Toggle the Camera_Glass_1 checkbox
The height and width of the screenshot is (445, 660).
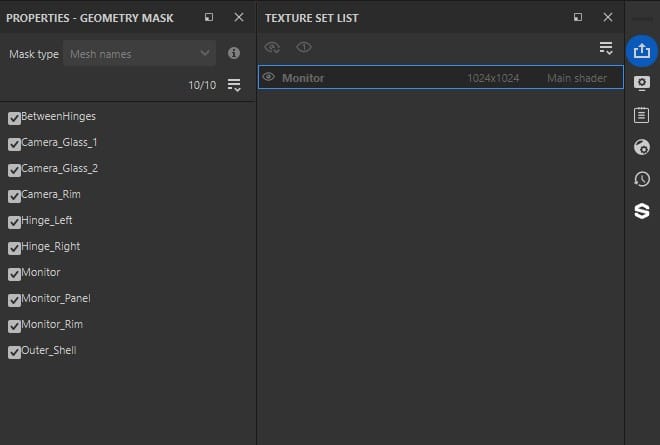[14, 143]
